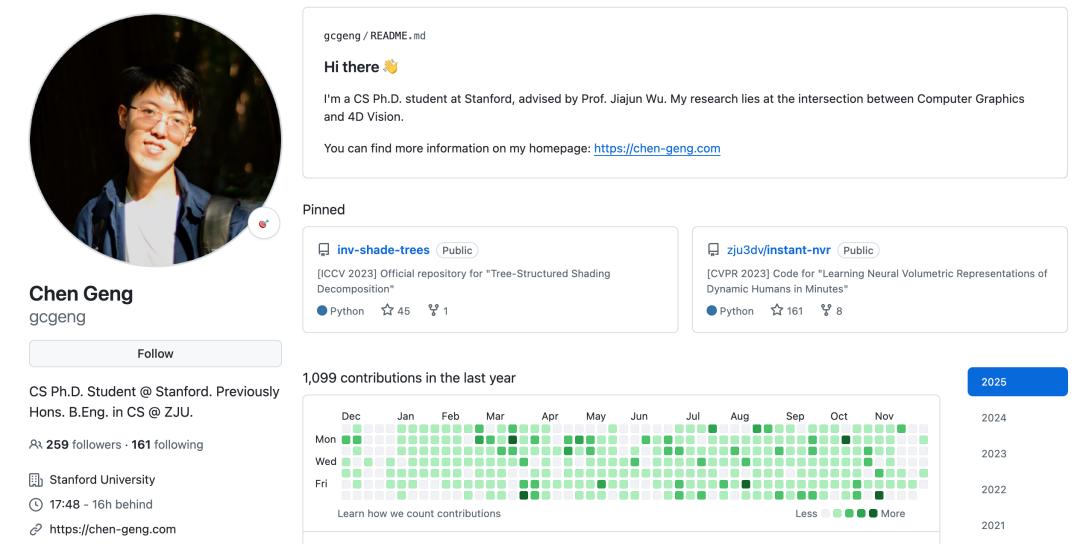
Task: Click the fork icon on instant-nvr
Action: (x=826, y=311)
